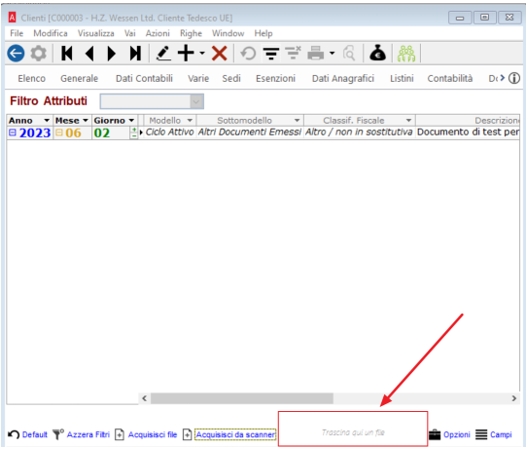528x451 pixels.
Task: Switch to the Contabilità tab
Action: [x=450, y=78]
